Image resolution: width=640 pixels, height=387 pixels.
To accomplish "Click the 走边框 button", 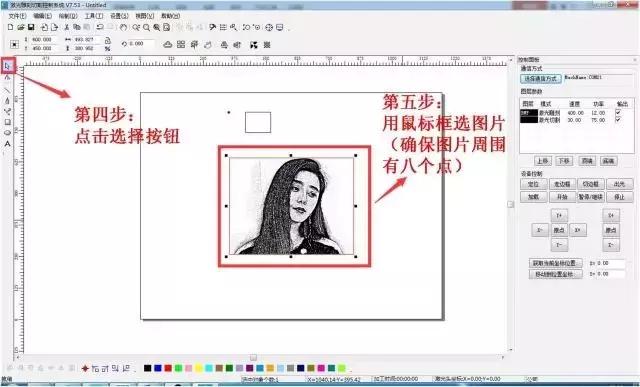I will [562, 185].
